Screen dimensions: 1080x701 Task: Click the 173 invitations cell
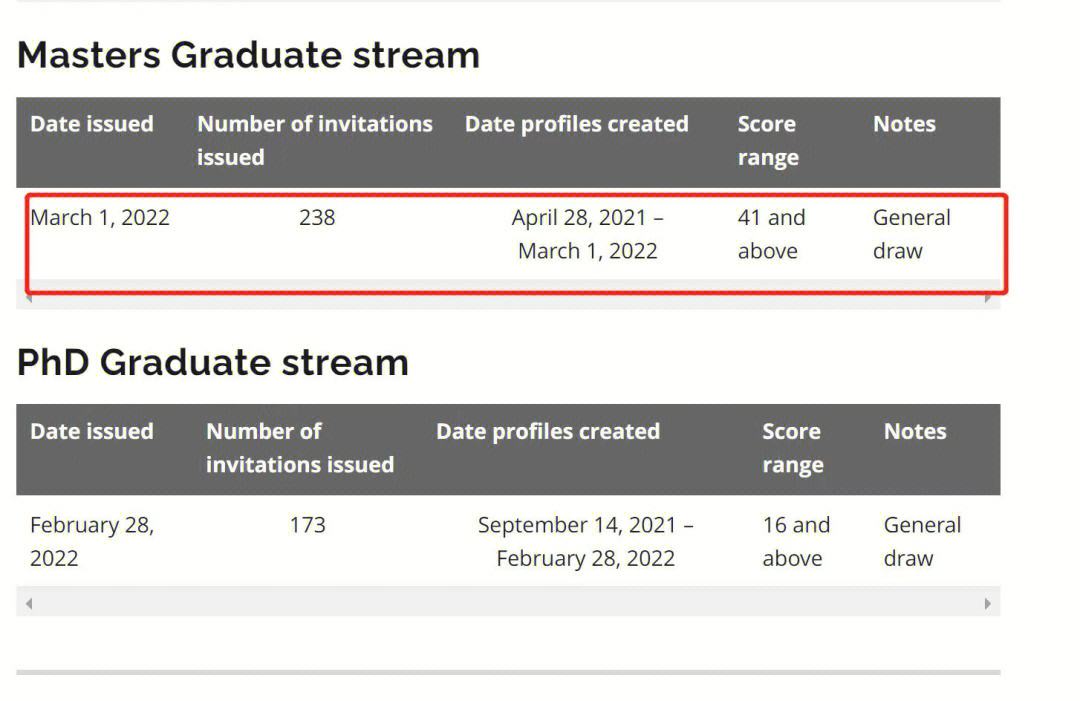[307, 525]
